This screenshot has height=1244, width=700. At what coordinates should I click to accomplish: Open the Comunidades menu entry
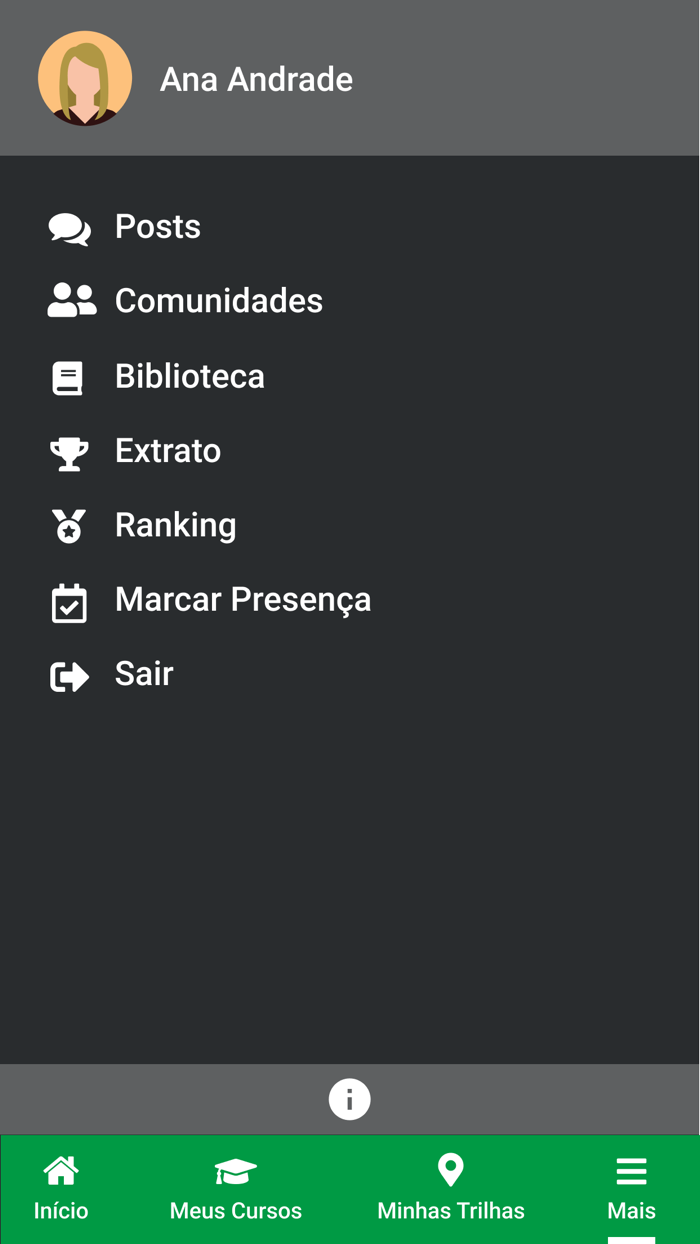219,300
